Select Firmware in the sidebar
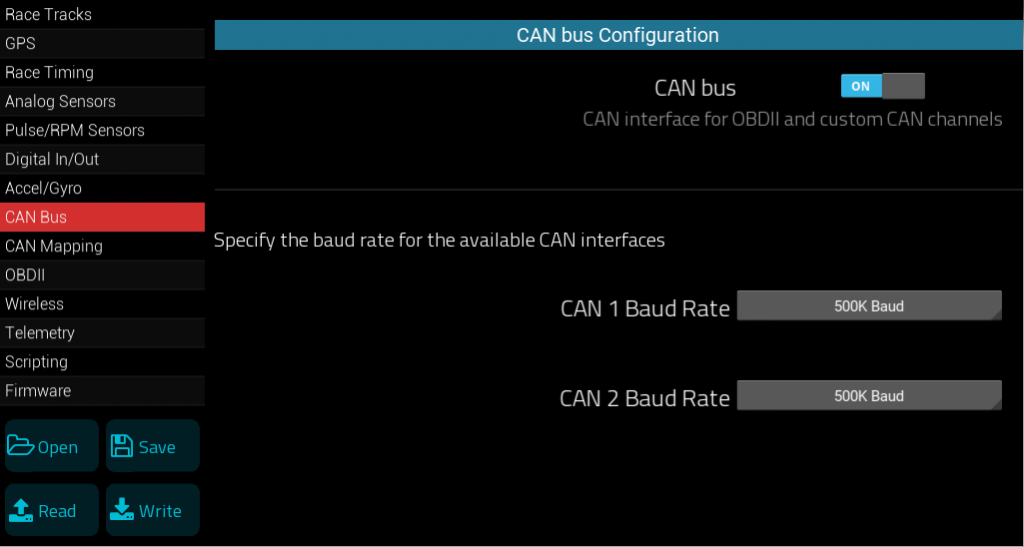The height and width of the screenshot is (547, 1024). click(x=38, y=391)
